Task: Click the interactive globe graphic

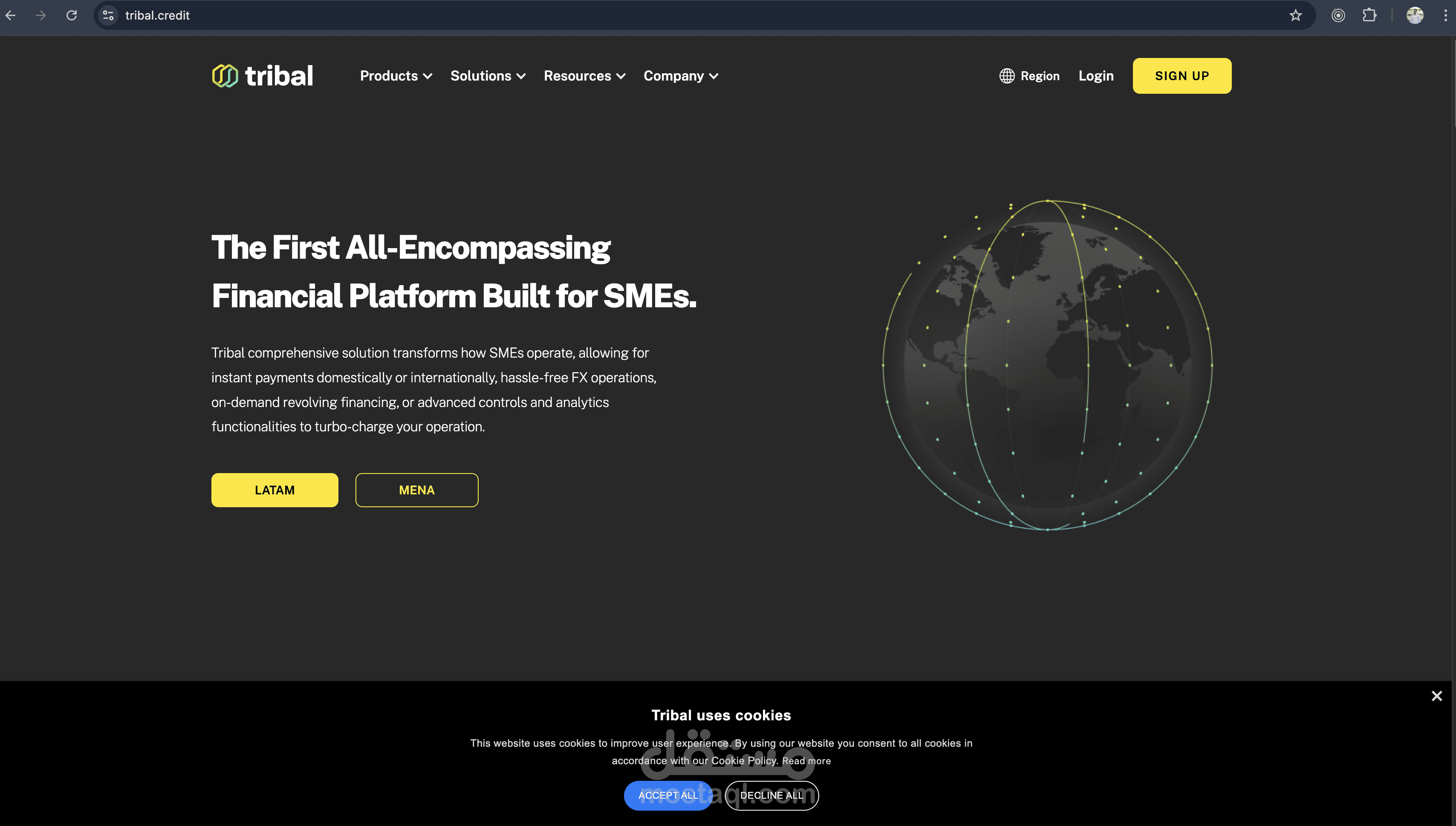Action: click(1047, 365)
